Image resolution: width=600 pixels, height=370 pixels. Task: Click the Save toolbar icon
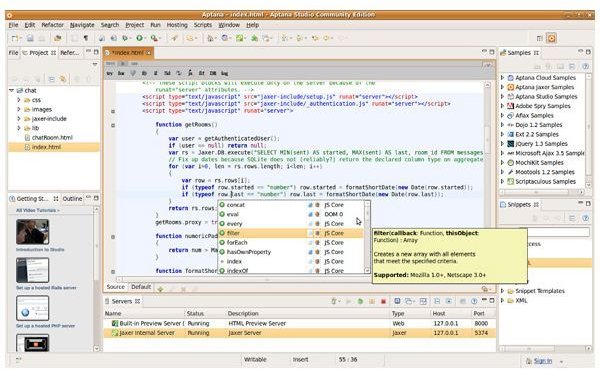click(30, 38)
